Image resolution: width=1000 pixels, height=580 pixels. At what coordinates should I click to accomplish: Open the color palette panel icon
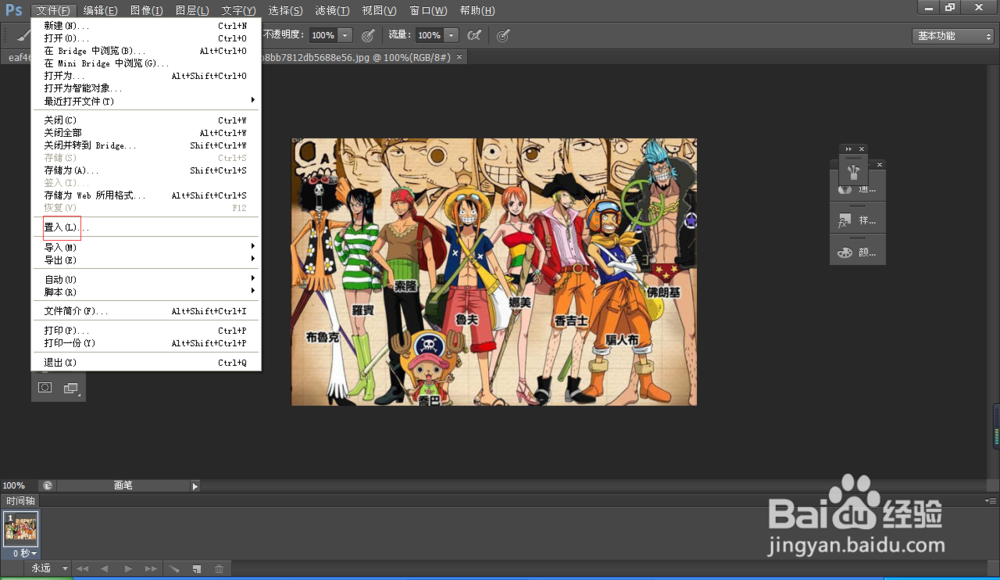click(x=845, y=253)
